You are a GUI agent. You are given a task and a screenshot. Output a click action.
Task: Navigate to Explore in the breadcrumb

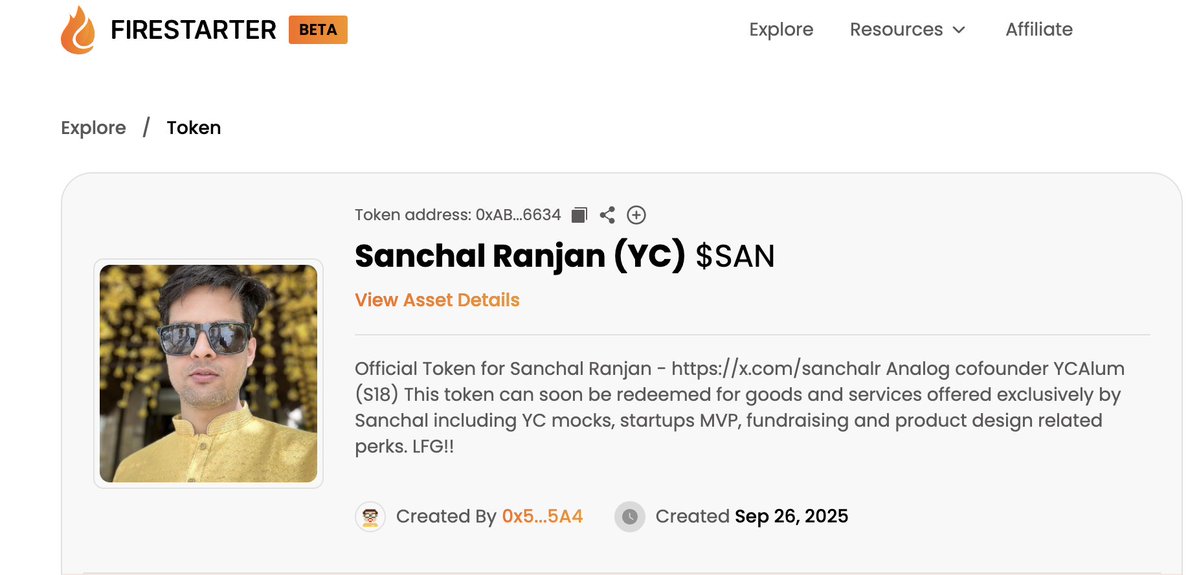pos(93,128)
